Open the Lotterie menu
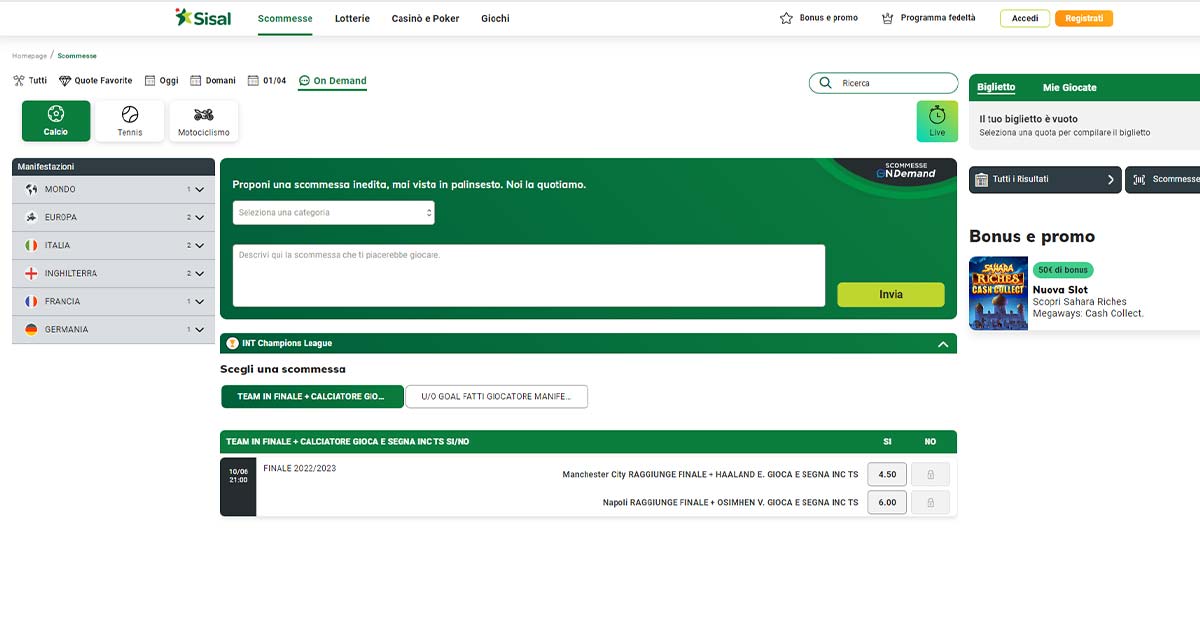Screen dimensions: 1200x623 pyautogui.click(x=352, y=18)
